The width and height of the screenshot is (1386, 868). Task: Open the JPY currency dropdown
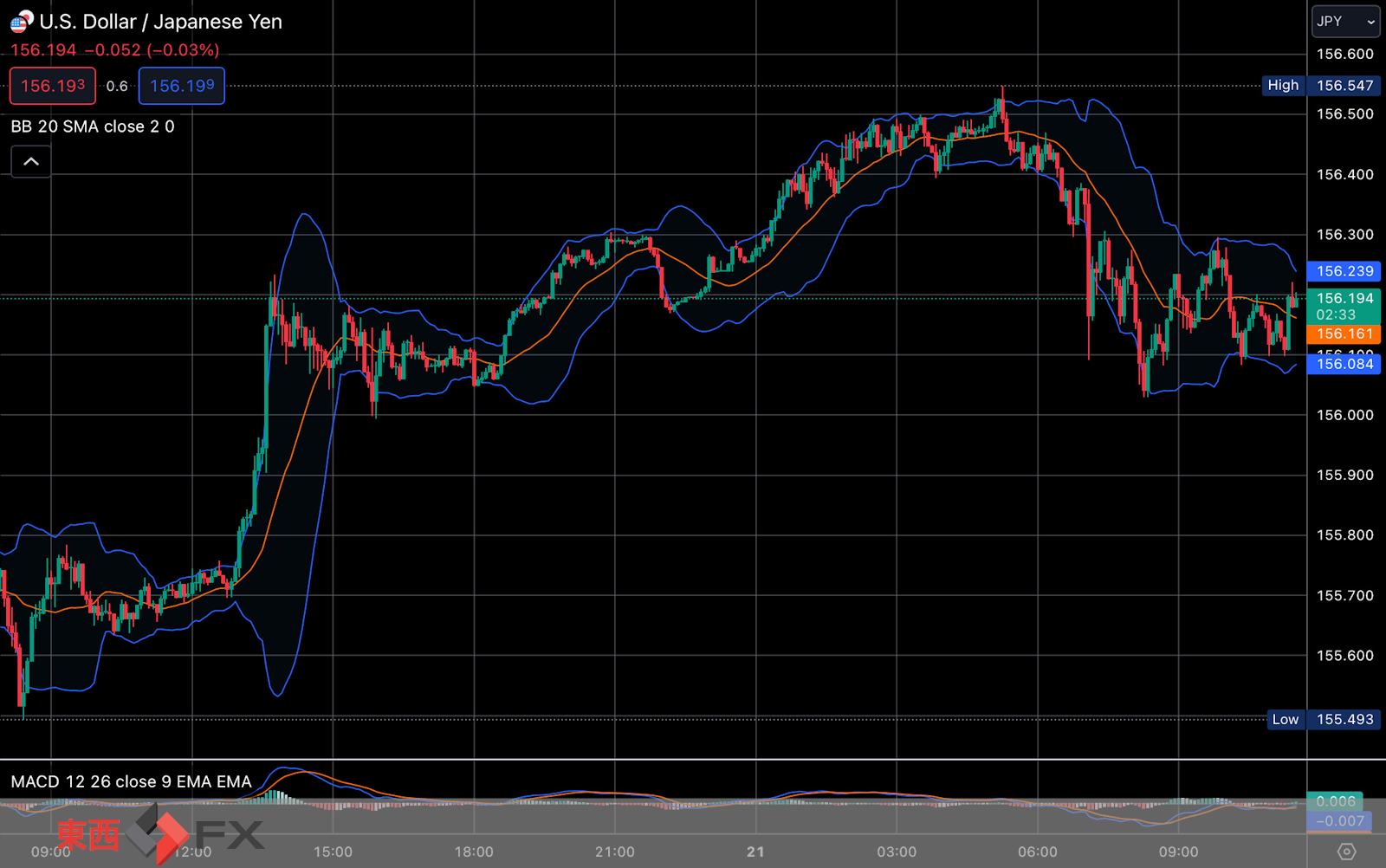tap(1345, 22)
